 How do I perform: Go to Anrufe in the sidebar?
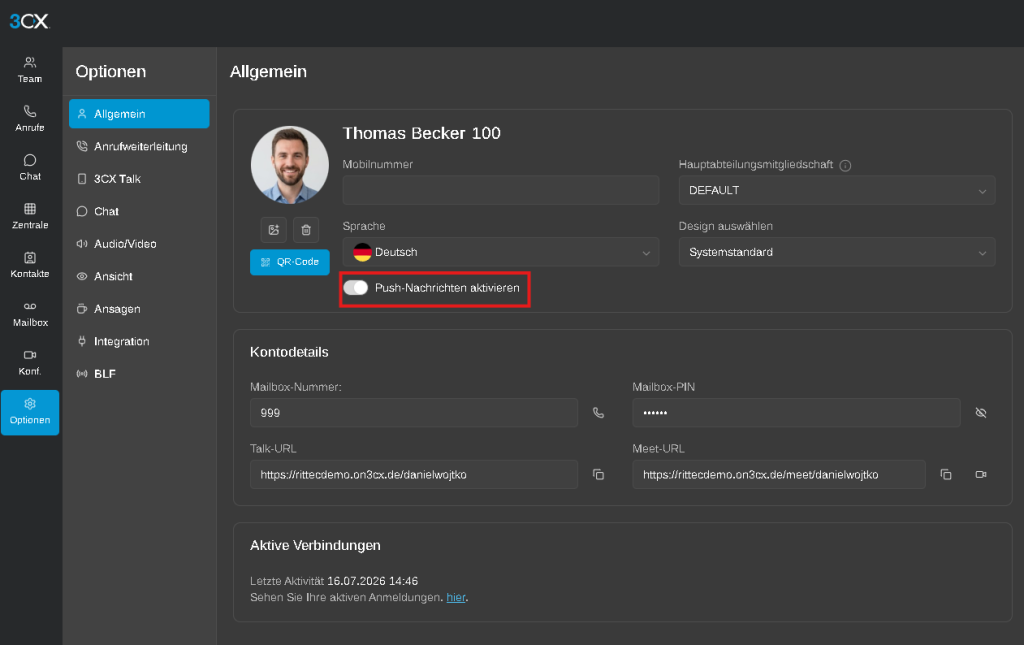(x=30, y=119)
